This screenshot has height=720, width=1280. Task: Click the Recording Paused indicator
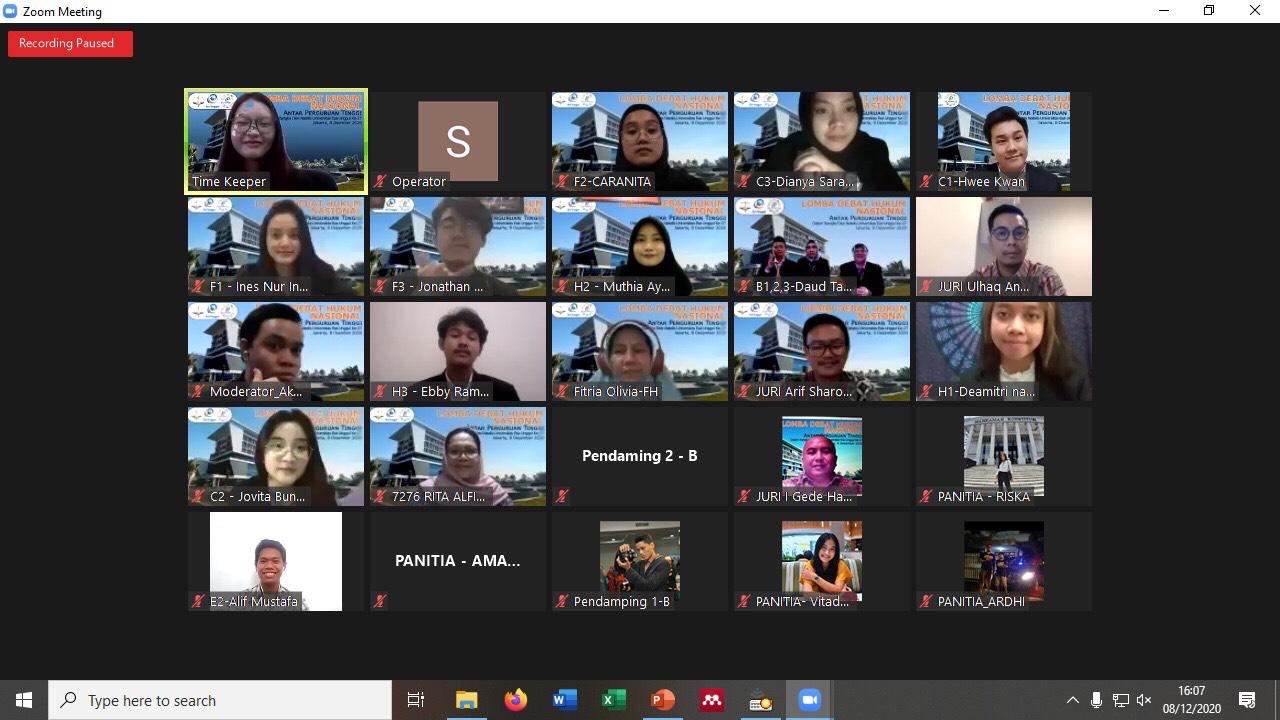click(70, 43)
